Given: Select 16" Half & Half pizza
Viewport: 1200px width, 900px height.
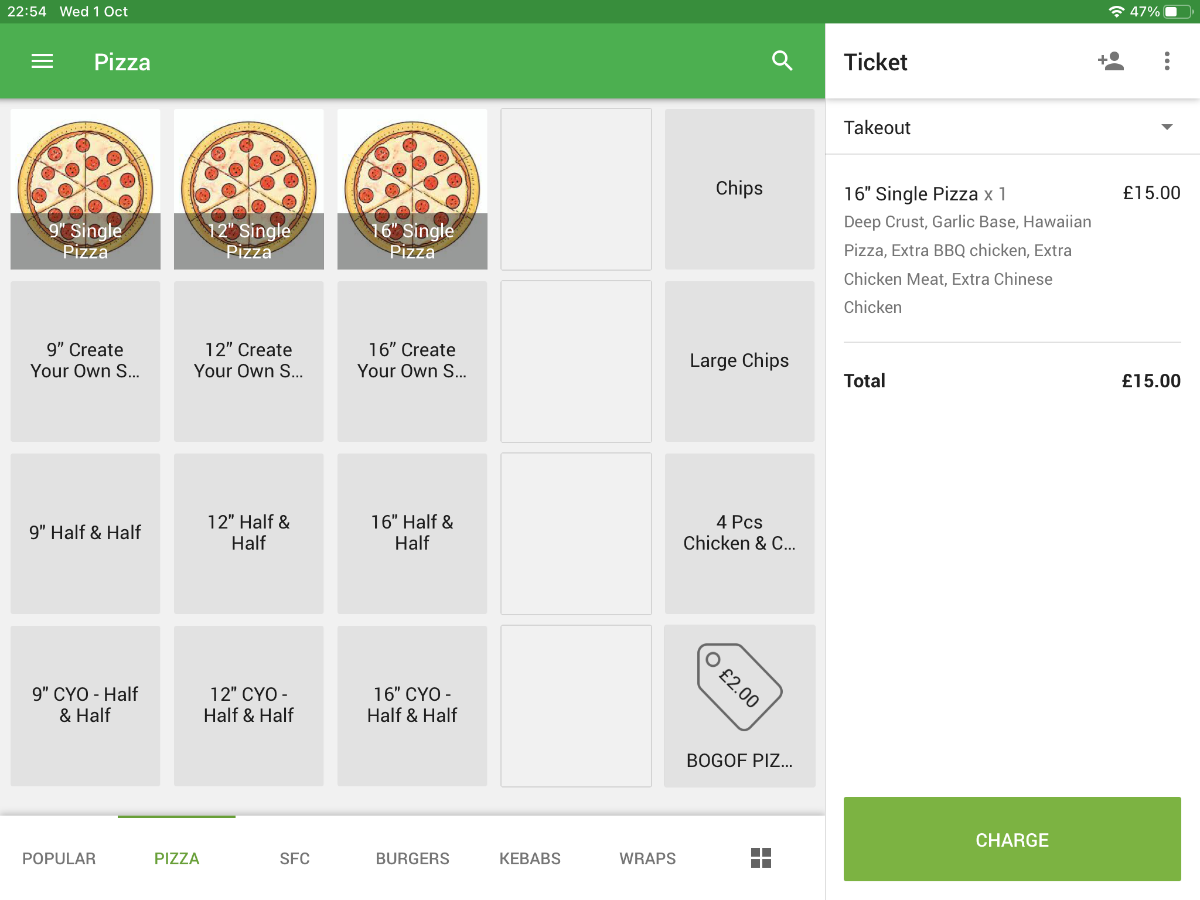Looking at the screenshot, I should pyautogui.click(x=412, y=533).
